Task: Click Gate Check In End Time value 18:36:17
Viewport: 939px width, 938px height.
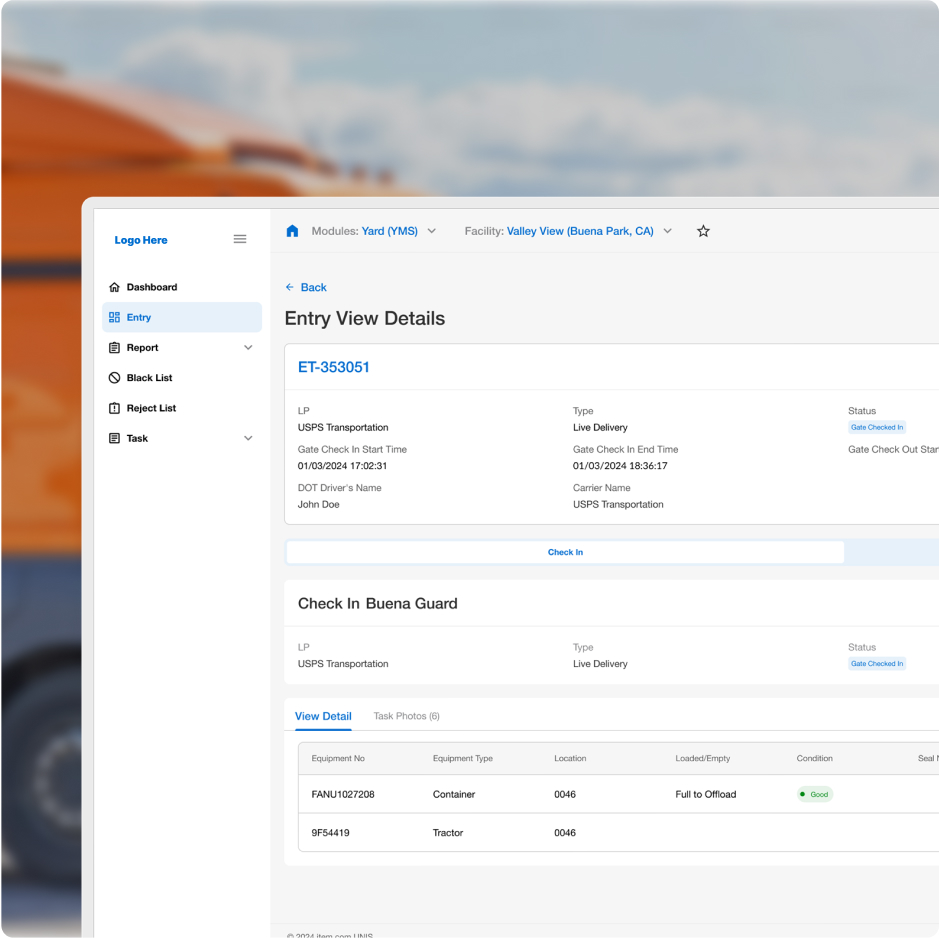Action: 620,465
